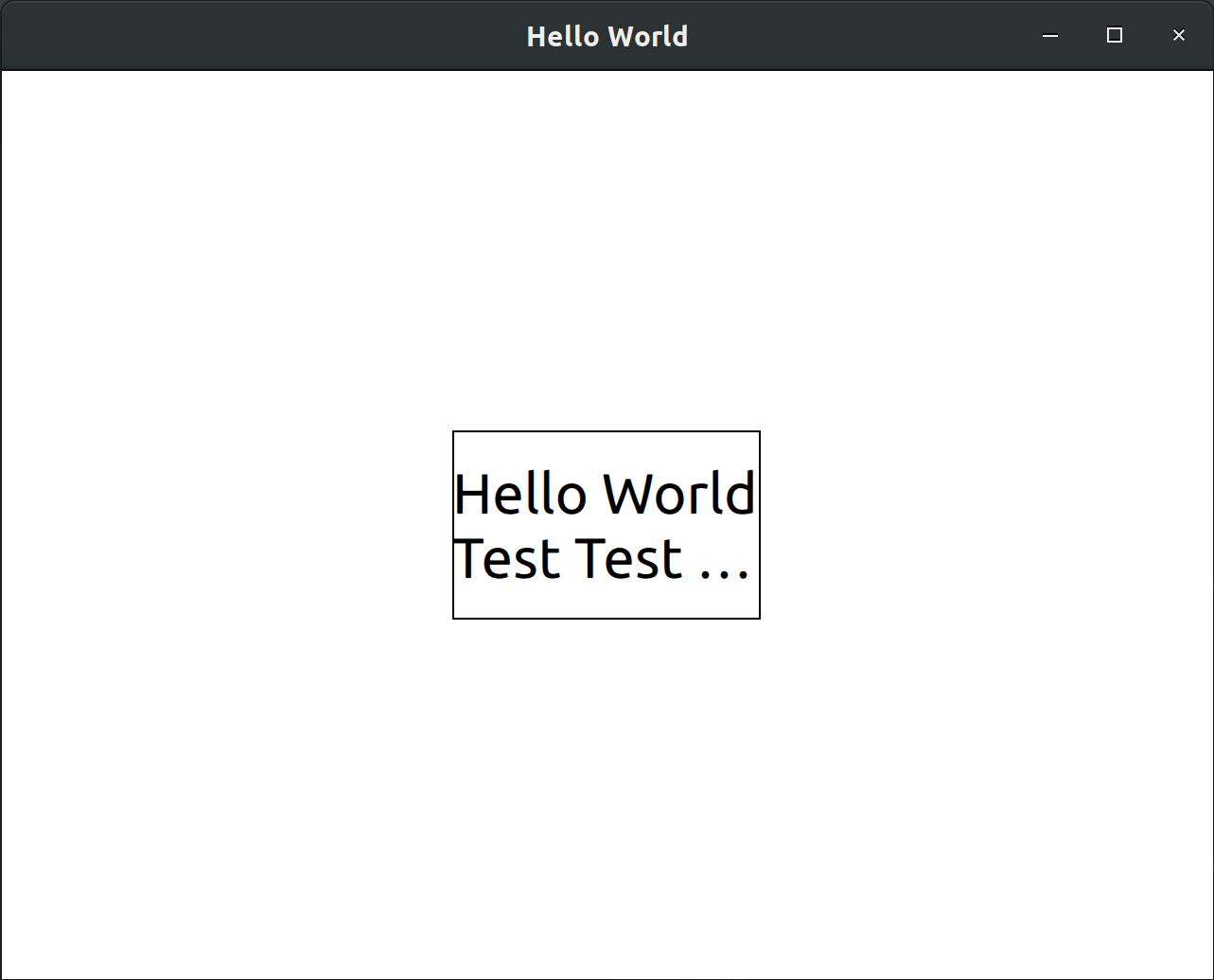Click empty white space left of bordered box
Viewport: 1214px width, 980px height.
coord(227,525)
